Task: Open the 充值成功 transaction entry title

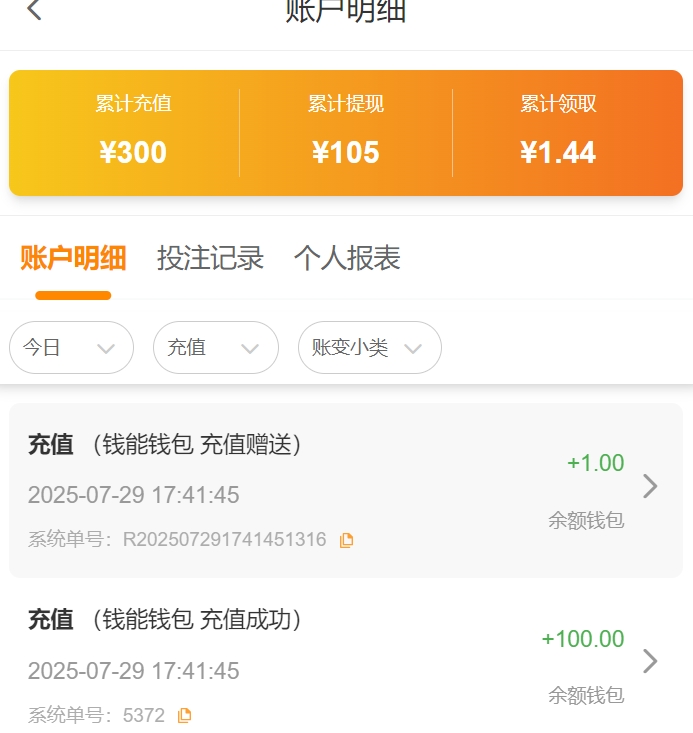Action: point(165,620)
